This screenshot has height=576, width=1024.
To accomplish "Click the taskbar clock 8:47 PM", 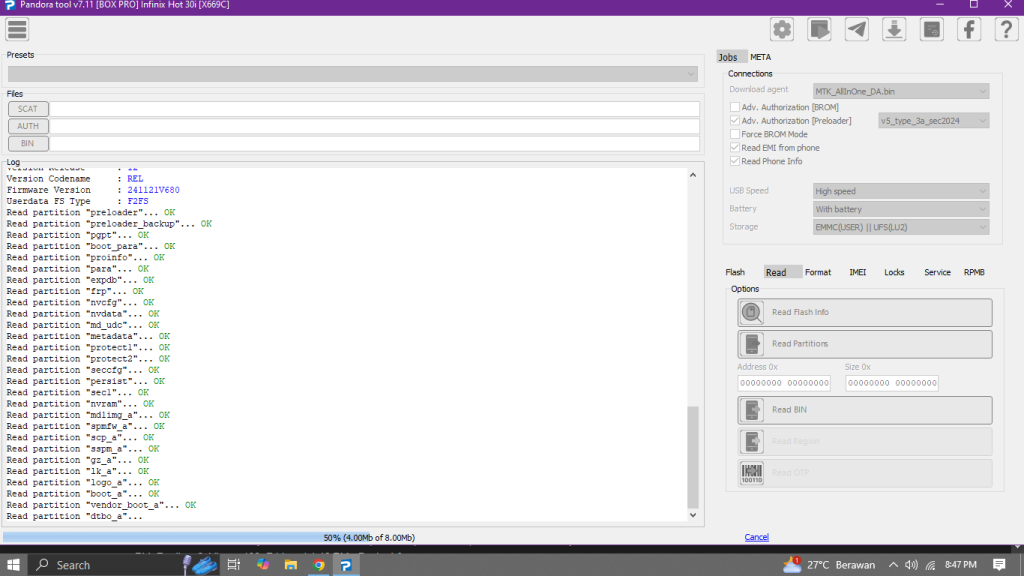I will click(x=961, y=565).
